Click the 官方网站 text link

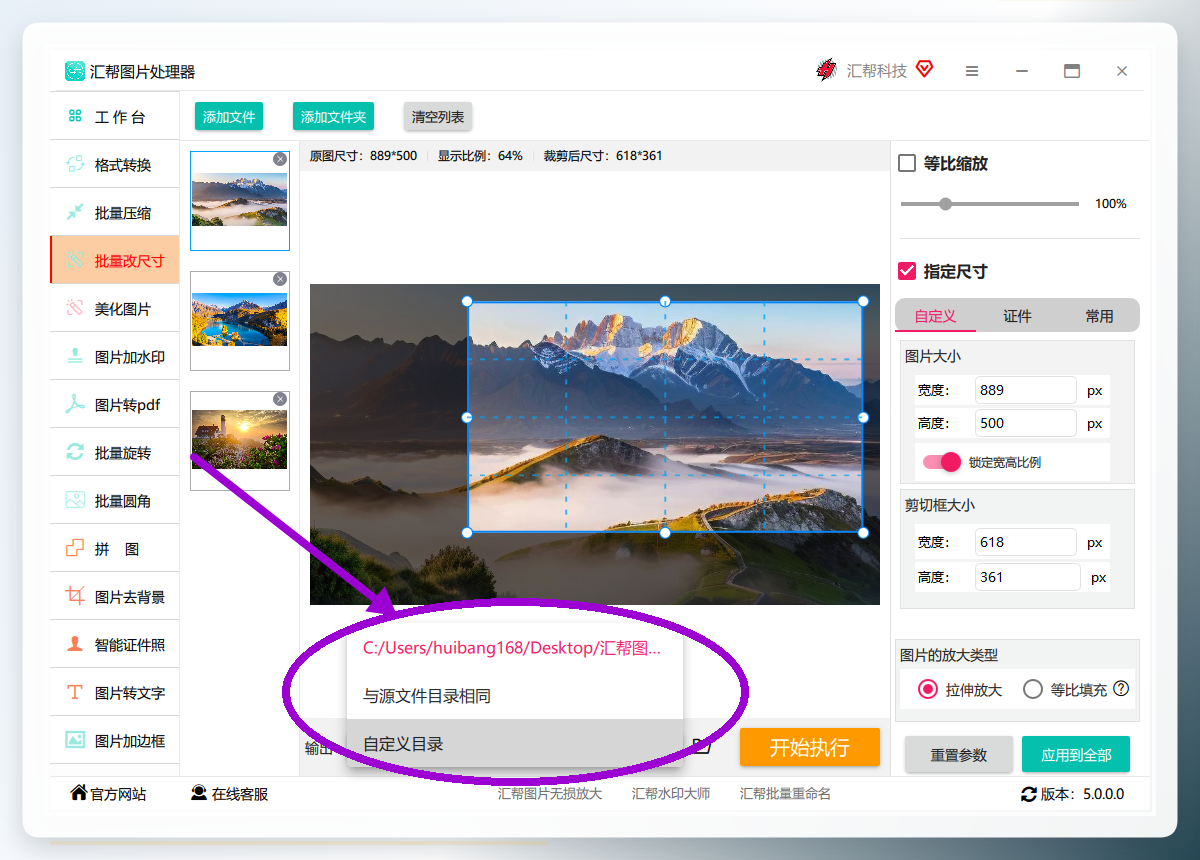point(118,794)
